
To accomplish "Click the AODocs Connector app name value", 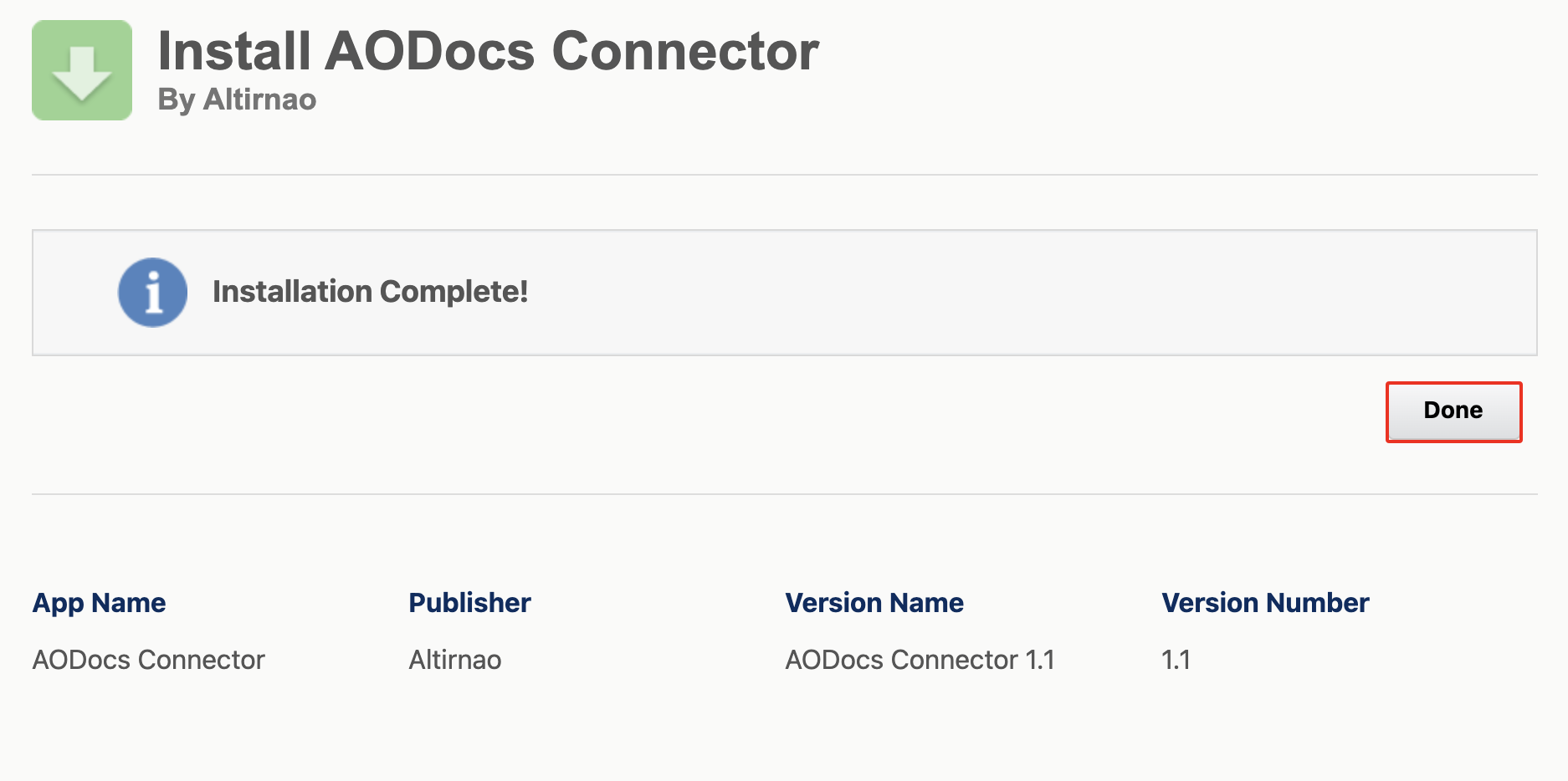I will click(148, 660).
